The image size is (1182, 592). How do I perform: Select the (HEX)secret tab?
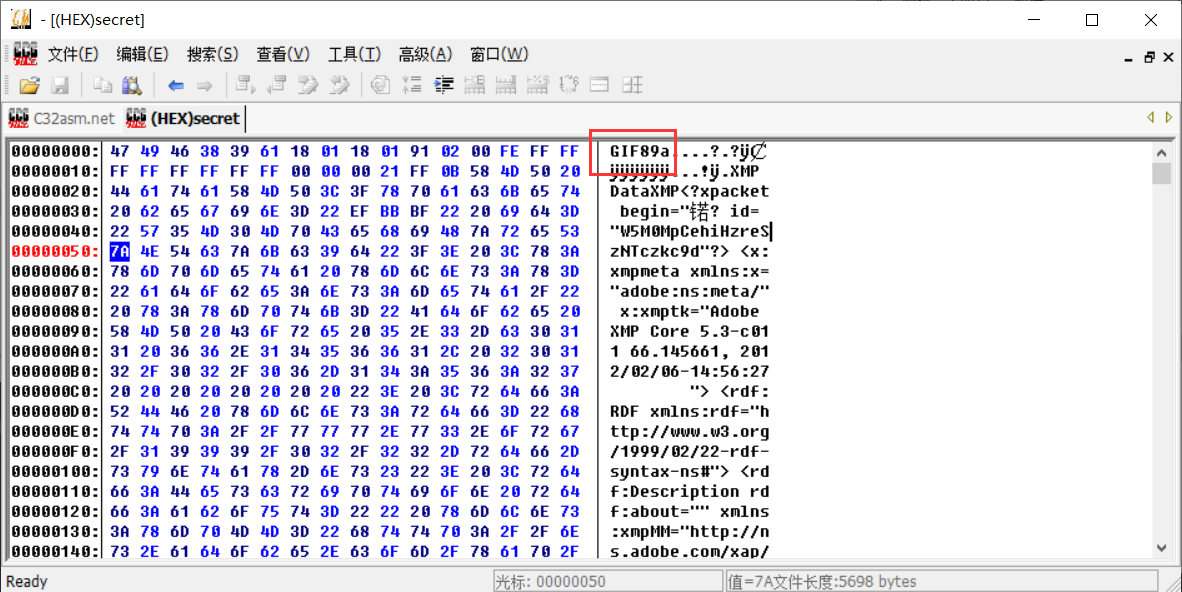(x=182, y=118)
